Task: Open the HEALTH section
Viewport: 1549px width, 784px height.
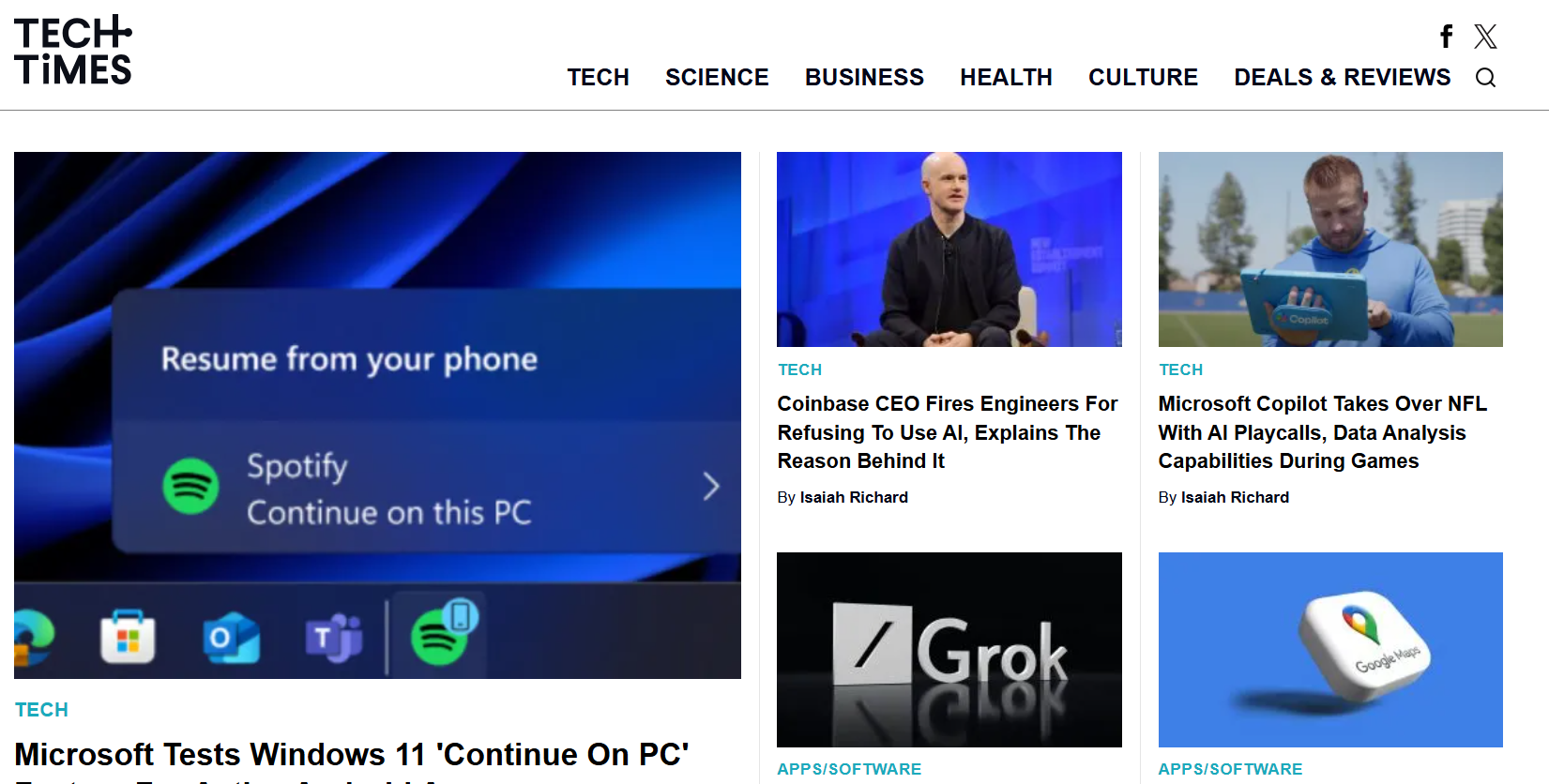Action: (1006, 78)
